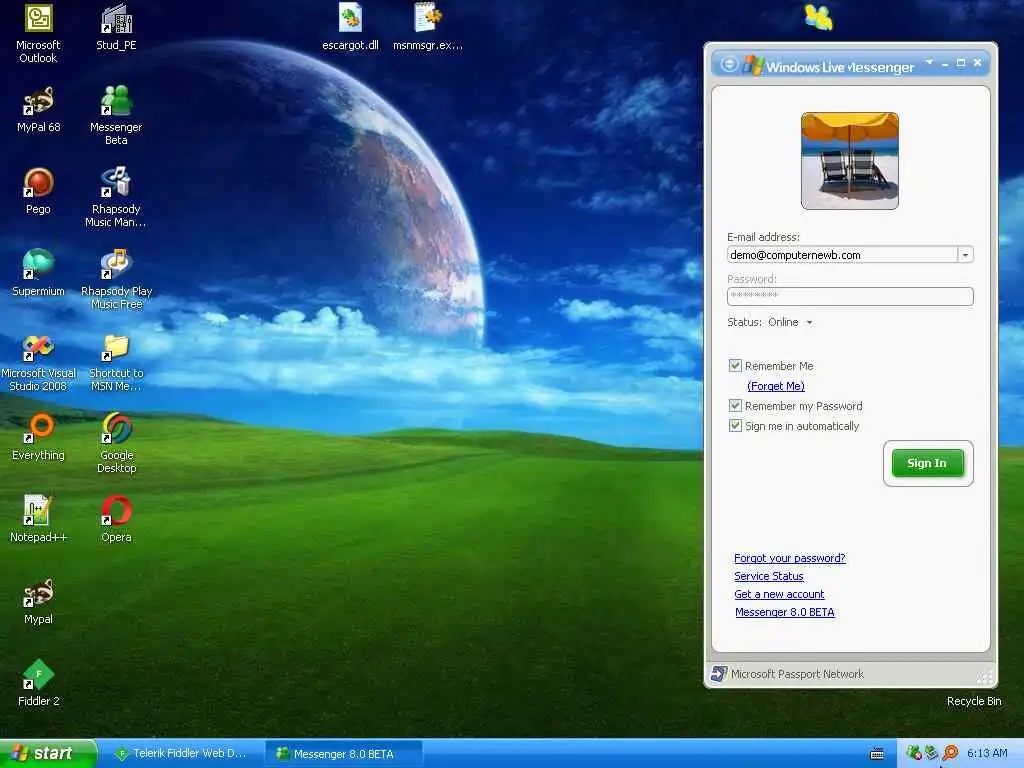1024x768 pixels.
Task: Click the green download tray icon
Action: 931,753
